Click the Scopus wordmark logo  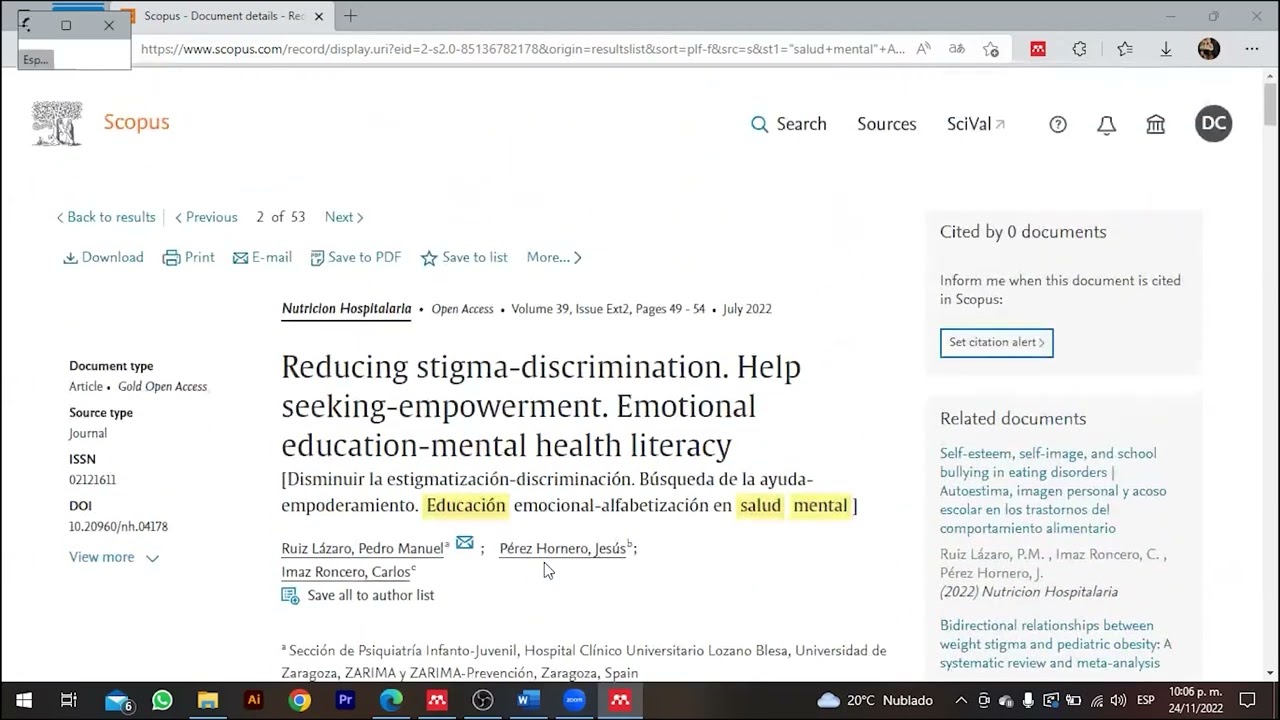(x=137, y=122)
